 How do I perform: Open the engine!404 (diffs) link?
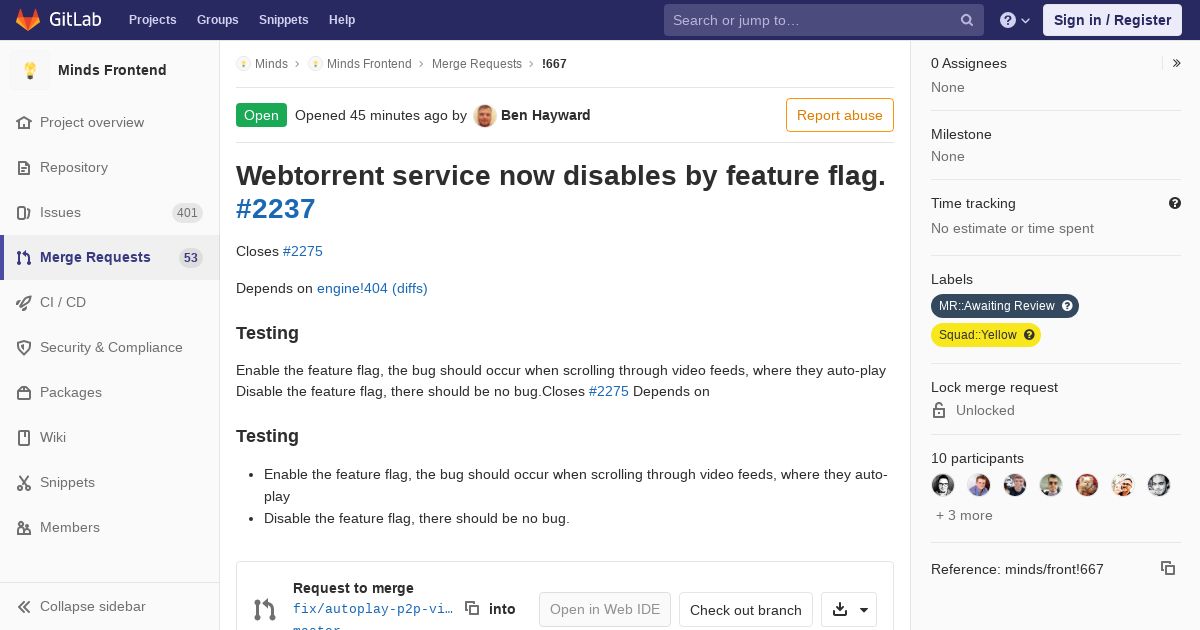(x=372, y=288)
